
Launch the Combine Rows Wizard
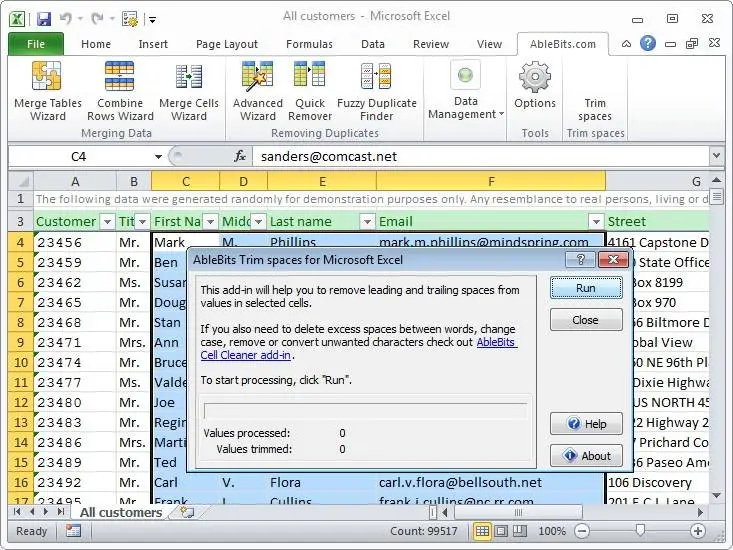[120, 92]
